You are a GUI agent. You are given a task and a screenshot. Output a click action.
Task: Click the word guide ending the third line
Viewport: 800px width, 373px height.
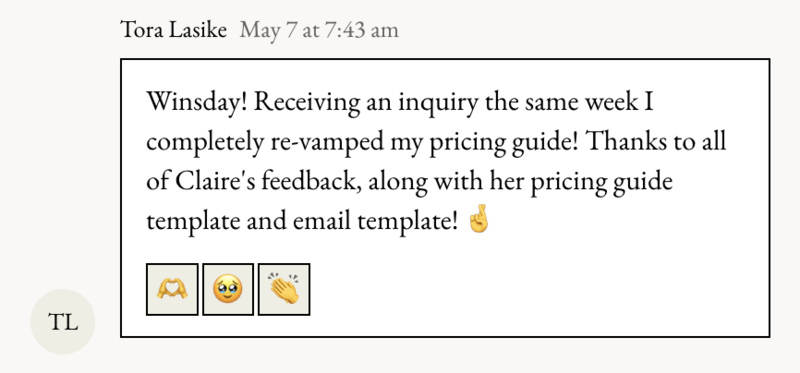pyautogui.click(x=645, y=182)
